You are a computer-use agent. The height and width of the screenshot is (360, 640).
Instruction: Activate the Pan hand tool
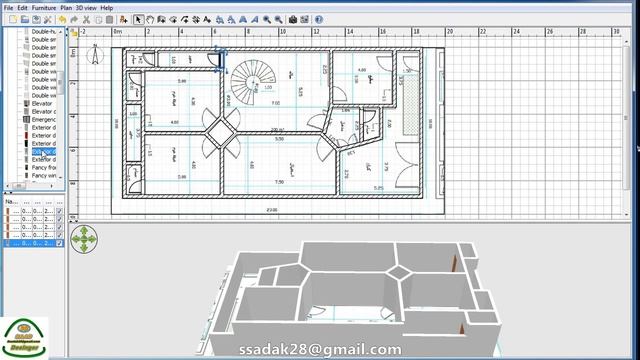point(150,20)
